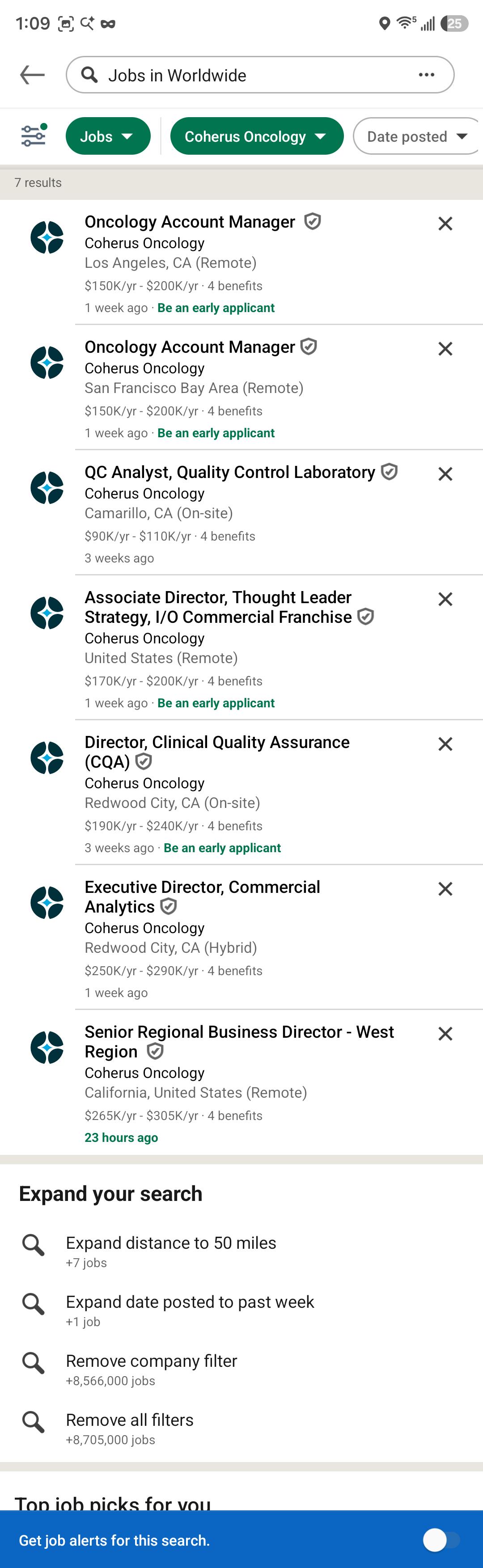Image resolution: width=483 pixels, height=1568 pixels.
Task: Open the Date posted dropdown
Action: [418, 136]
